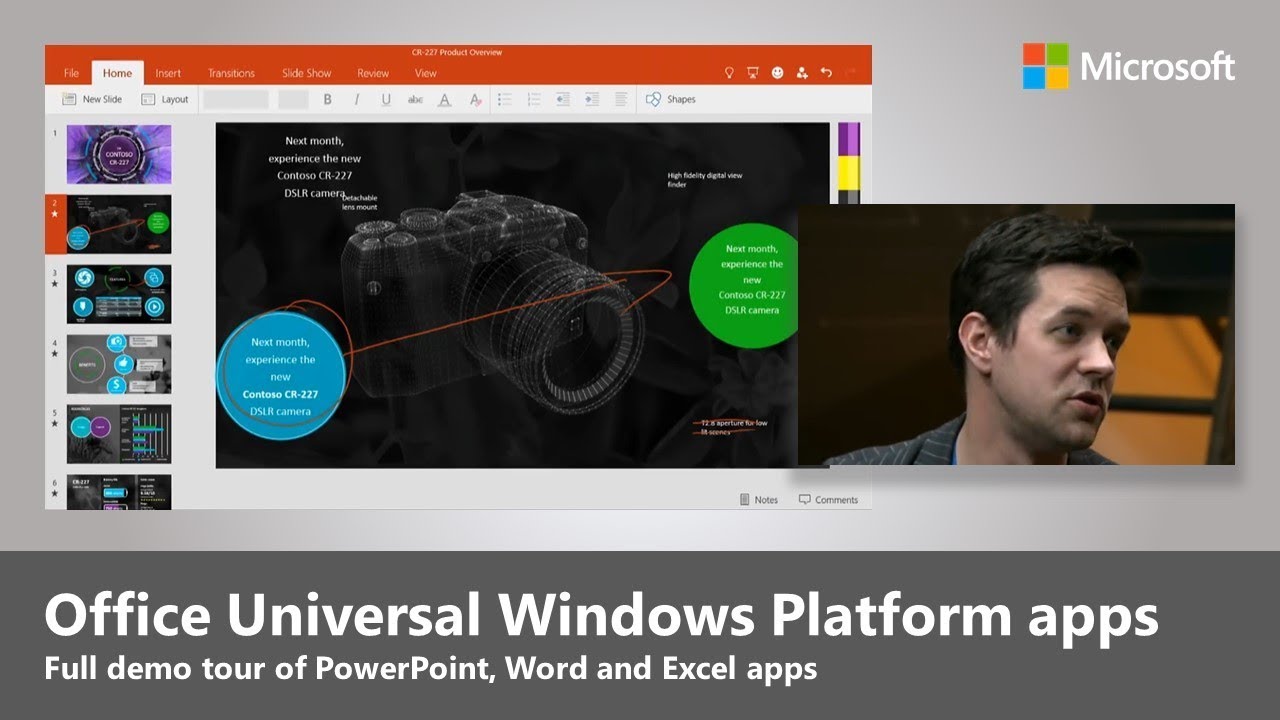This screenshot has width=1280, height=720.
Task: Select the slide 2 thumbnail
Action: tap(119, 224)
